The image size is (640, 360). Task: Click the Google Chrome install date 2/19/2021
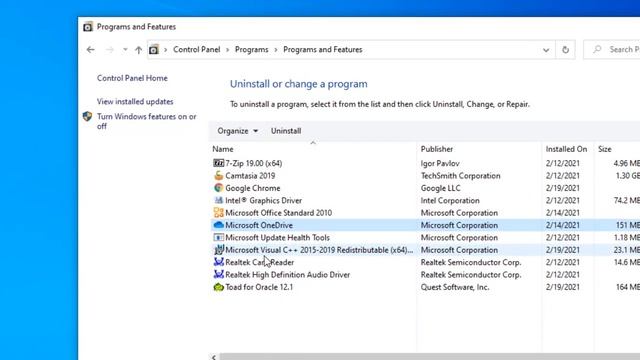click(562, 188)
